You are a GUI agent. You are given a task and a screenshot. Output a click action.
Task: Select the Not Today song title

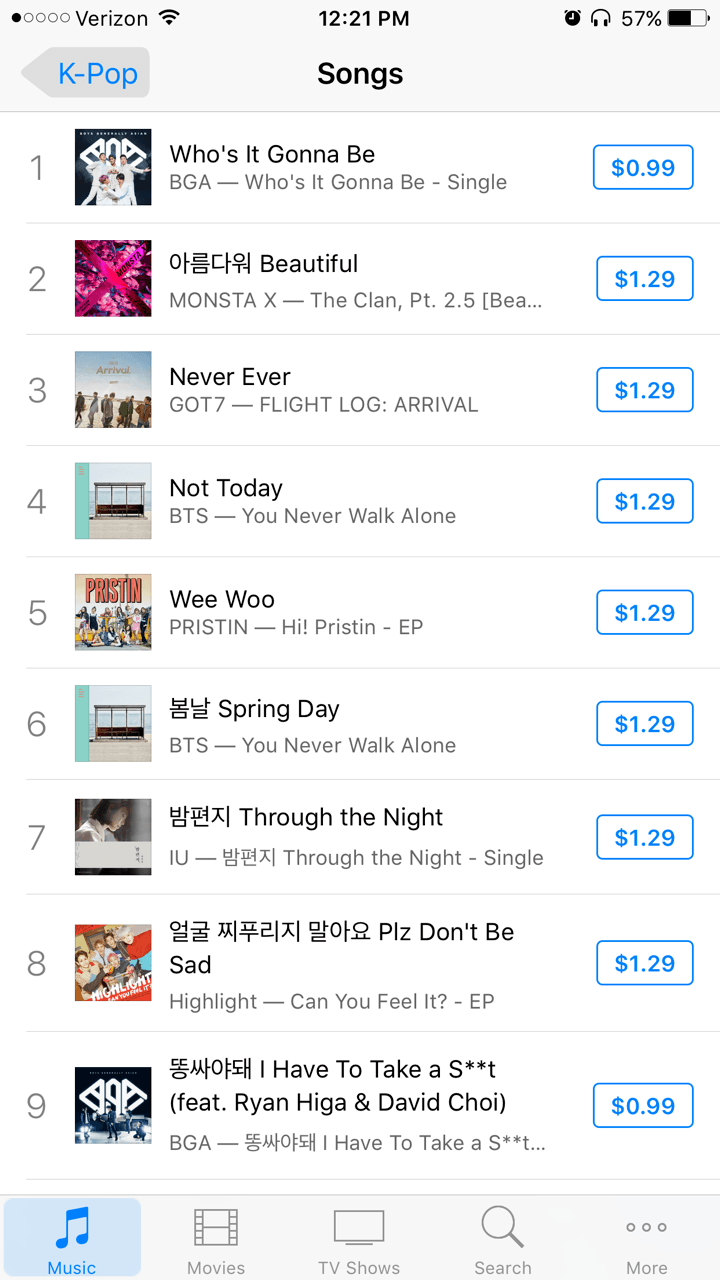click(226, 488)
